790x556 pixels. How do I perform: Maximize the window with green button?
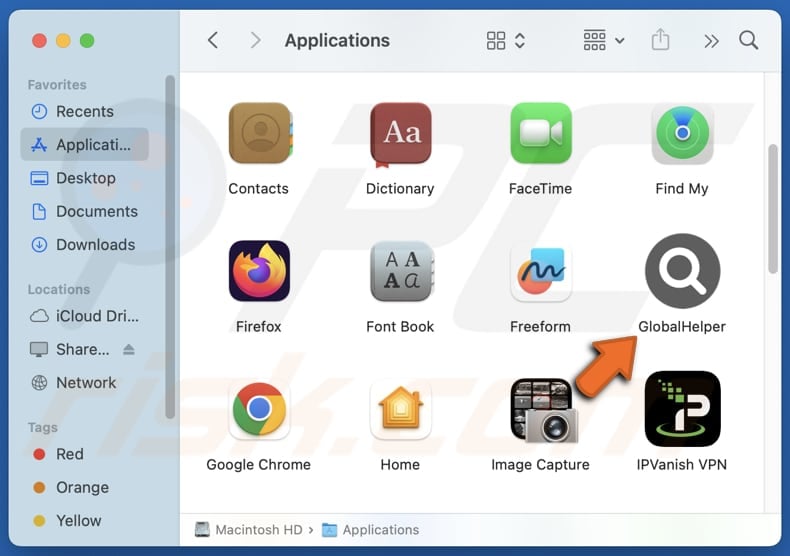87,40
